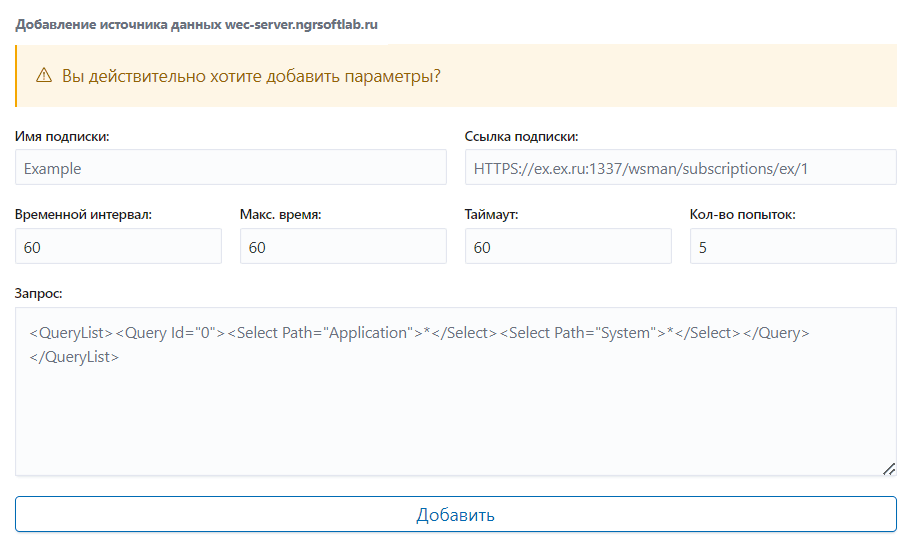Focus the 'Имя подписки' input with Example placeholder
The image size is (911, 545).
pyautogui.click(x=231, y=167)
